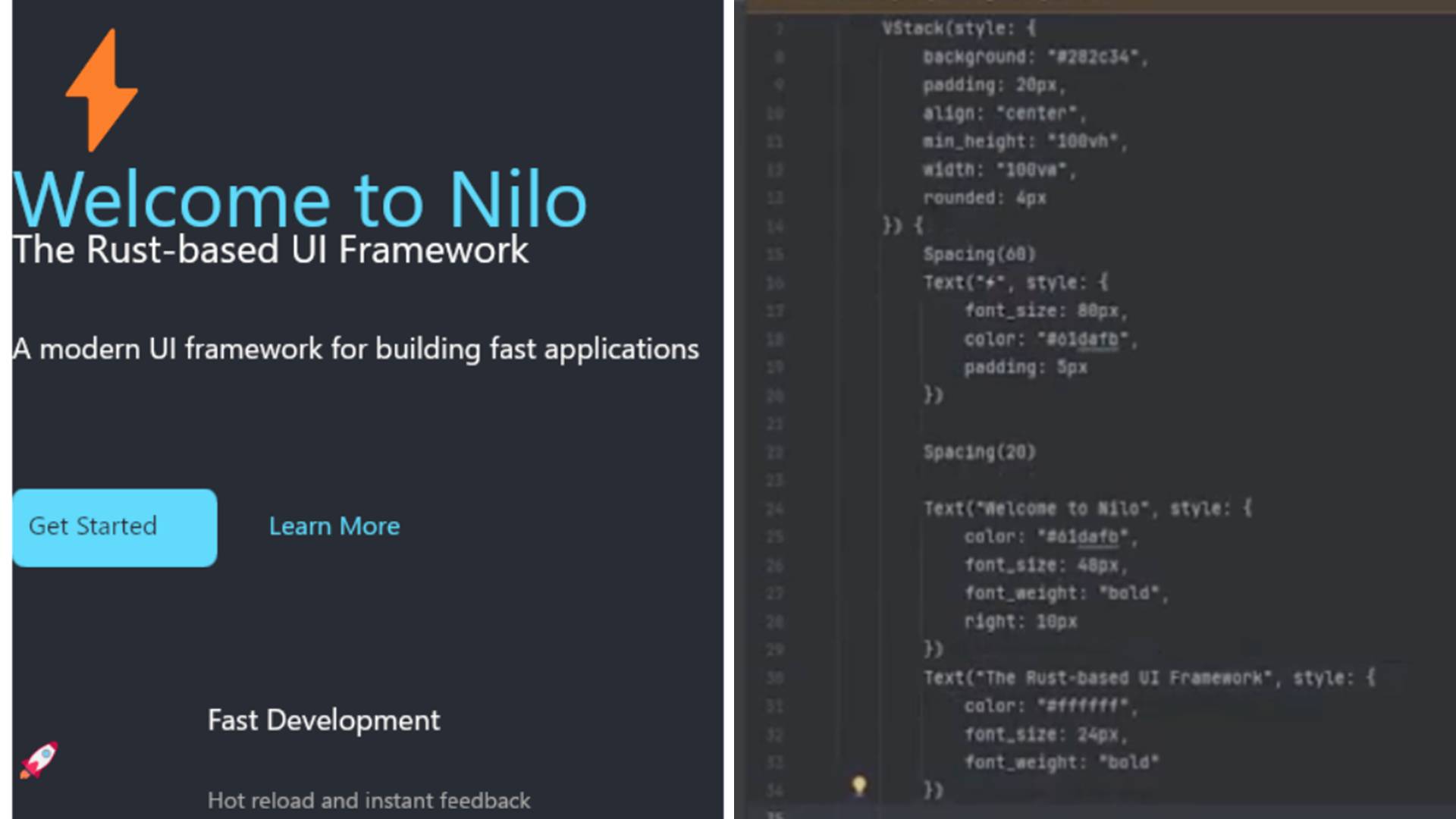Viewport: 1456px width, 819px height.
Task: Click the Text("Welcome to Nilo" code line
Action: pyautogui.click(x=1086, y=509)
